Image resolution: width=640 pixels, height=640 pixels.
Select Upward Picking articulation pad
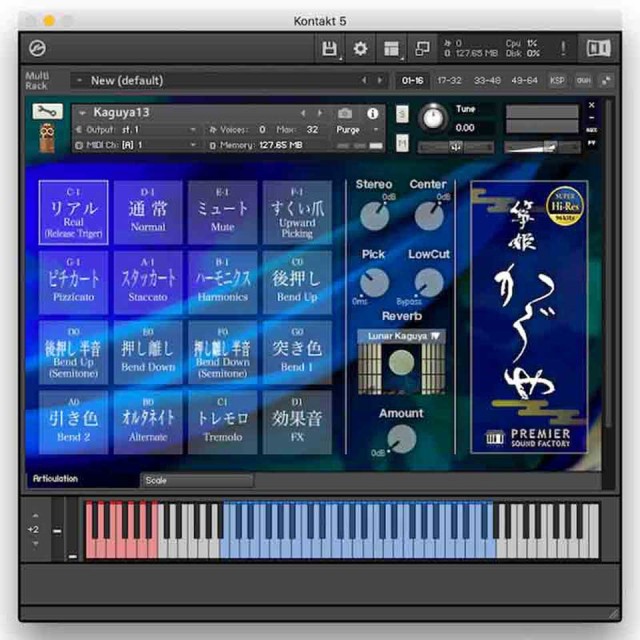[297, 212]
